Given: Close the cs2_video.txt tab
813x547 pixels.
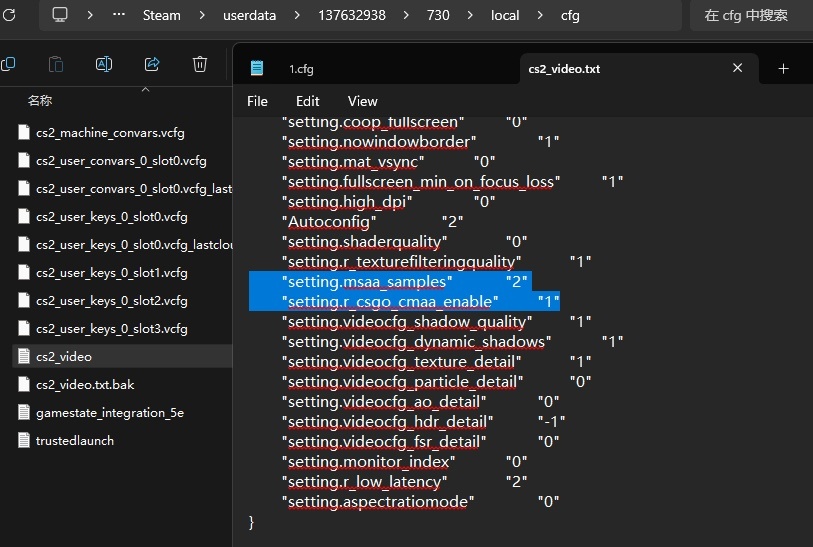Looking at the screenshot, I should pyautogui.click(x=737, y=68).
